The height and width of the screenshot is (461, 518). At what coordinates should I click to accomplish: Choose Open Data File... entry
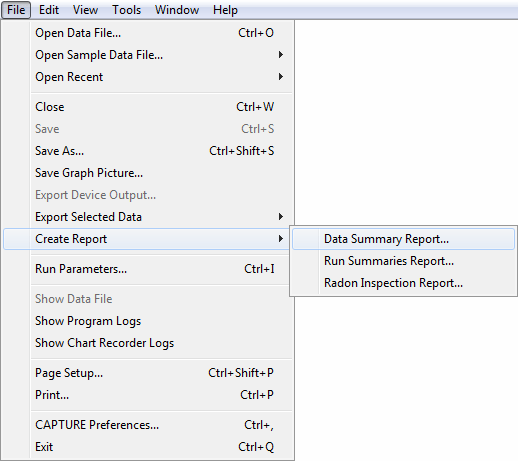click(x=148, y=33)
